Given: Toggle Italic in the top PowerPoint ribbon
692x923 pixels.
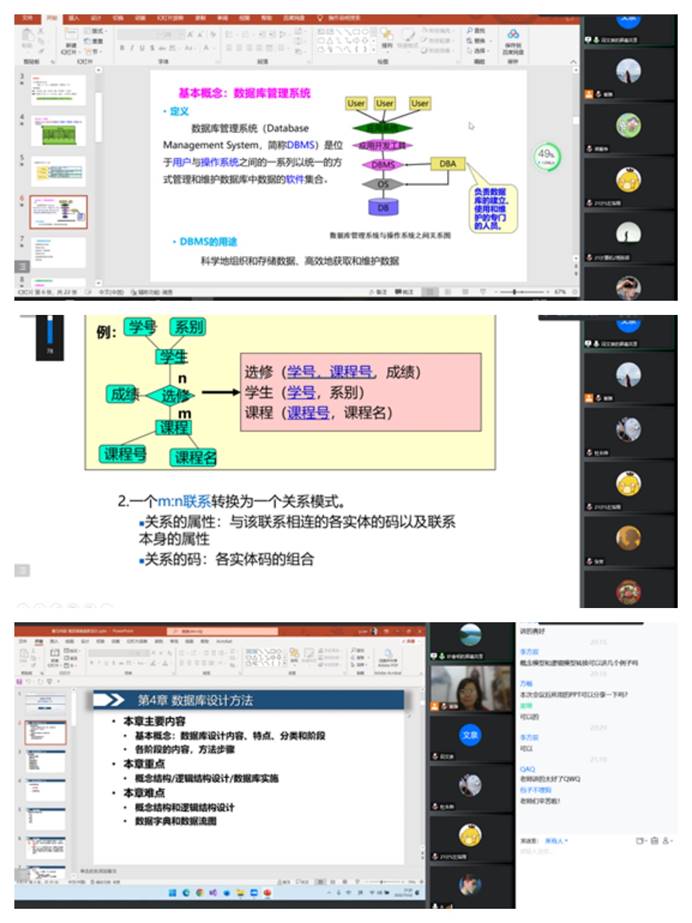Looking at the screenshot, I should pos(132,48).
